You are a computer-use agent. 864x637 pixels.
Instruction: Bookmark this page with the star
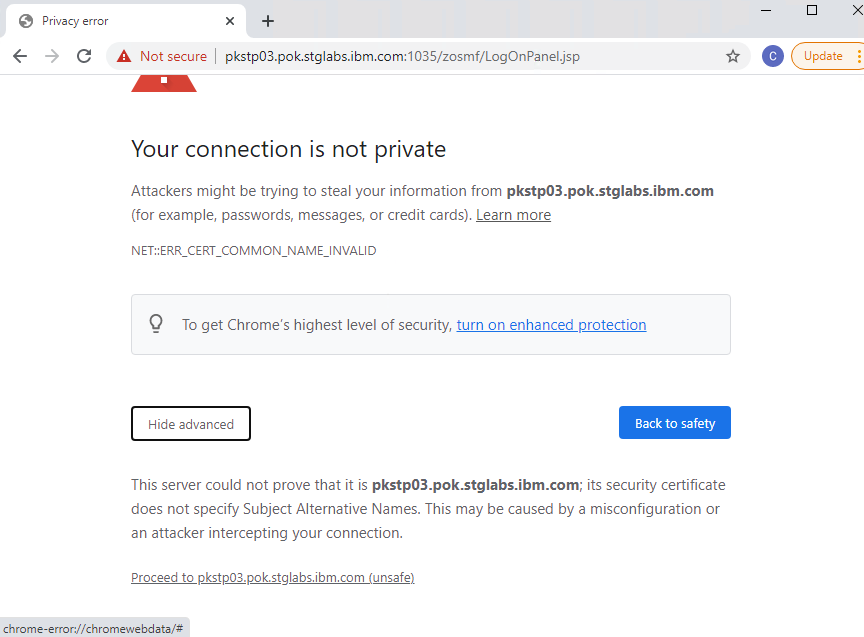pos(733,56)
